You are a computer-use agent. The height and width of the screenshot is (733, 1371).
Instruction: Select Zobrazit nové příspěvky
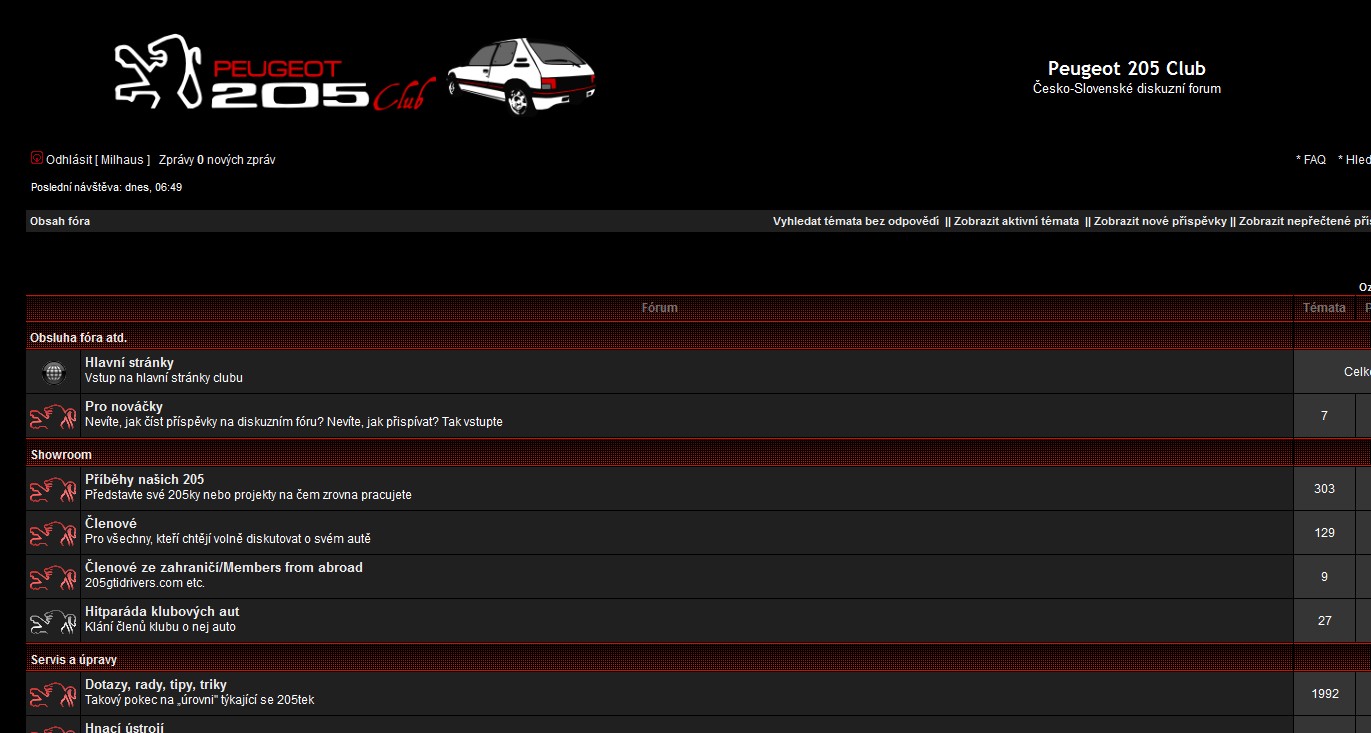pos(1160,221)
